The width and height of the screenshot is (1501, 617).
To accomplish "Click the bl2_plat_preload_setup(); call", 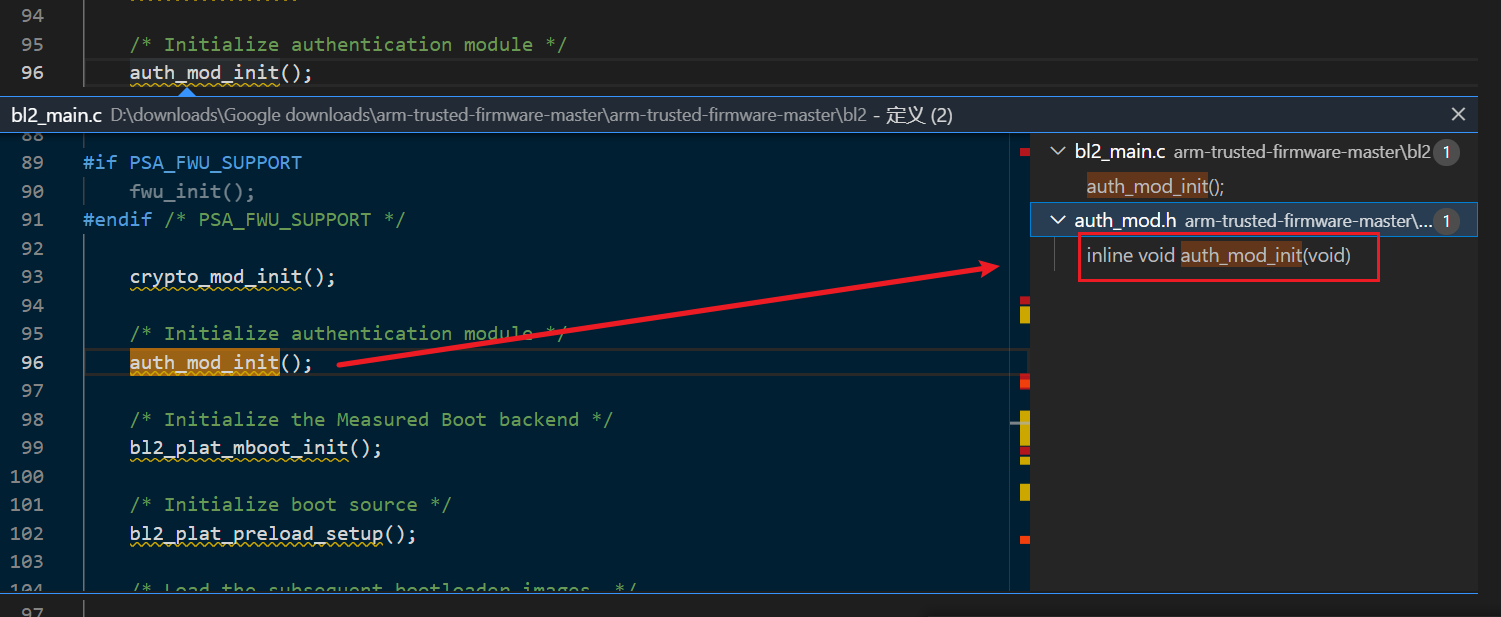I will point(273,534).
